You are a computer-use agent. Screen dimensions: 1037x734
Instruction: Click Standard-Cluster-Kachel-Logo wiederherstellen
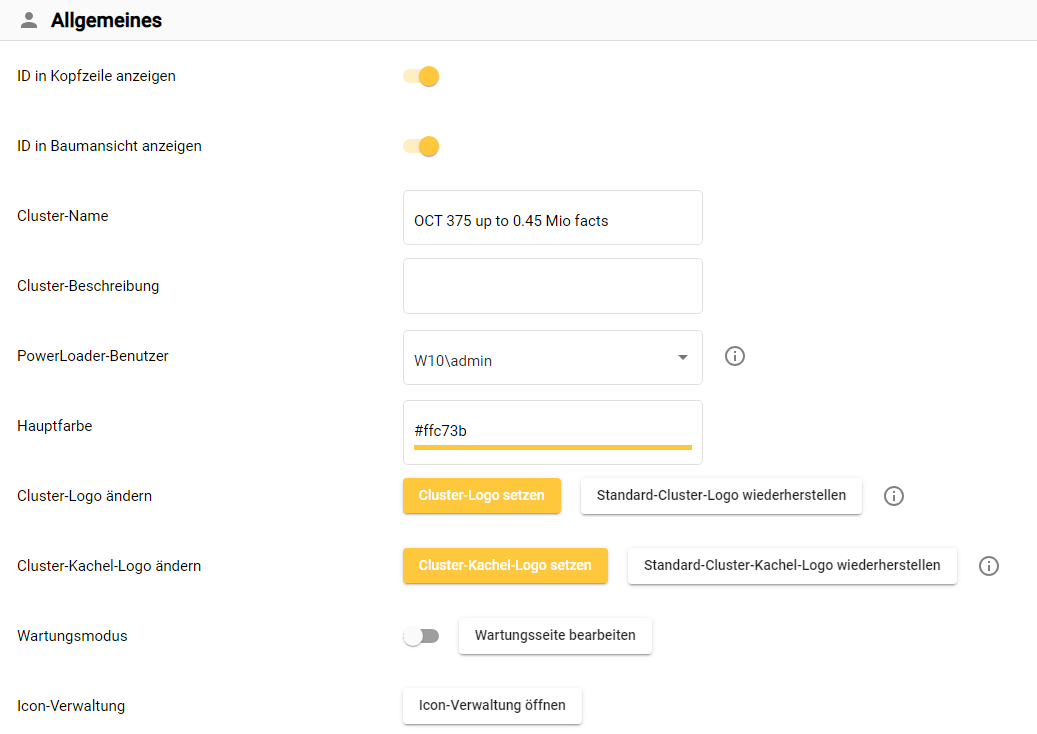tap(792, 566)
